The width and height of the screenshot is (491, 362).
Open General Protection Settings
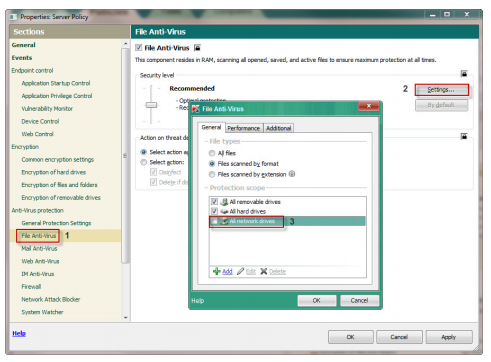[56, 223]
